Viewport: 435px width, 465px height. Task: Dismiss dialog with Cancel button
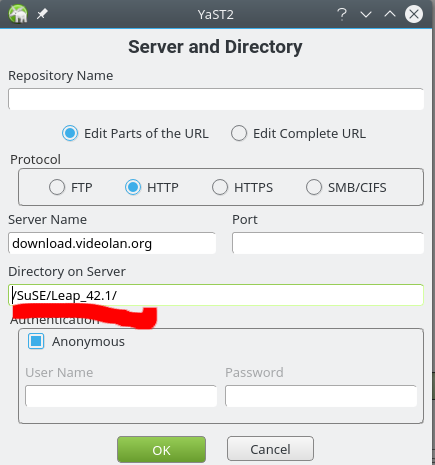click(x=270, y=449)
